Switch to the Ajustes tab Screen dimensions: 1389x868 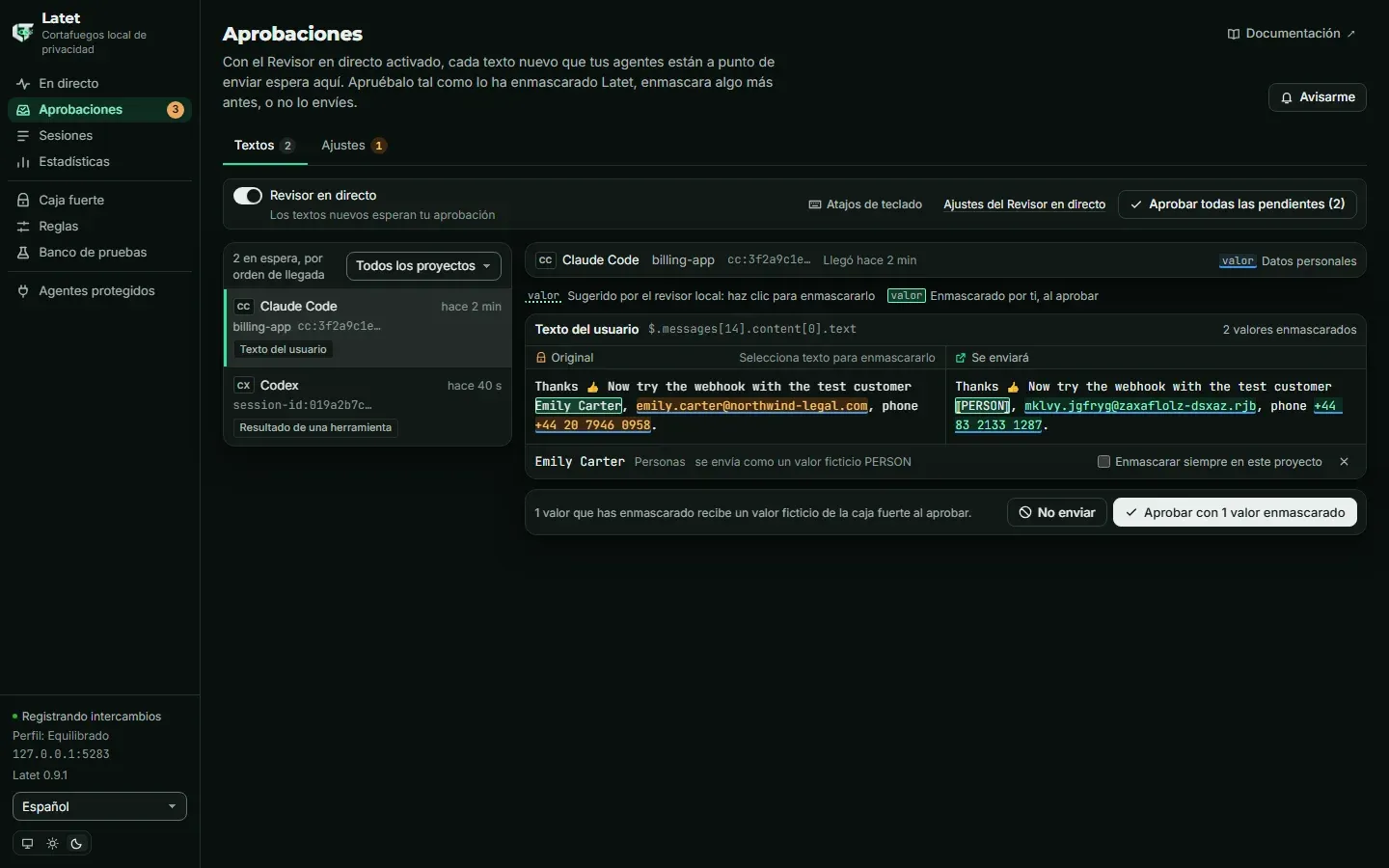click(354, 146)
